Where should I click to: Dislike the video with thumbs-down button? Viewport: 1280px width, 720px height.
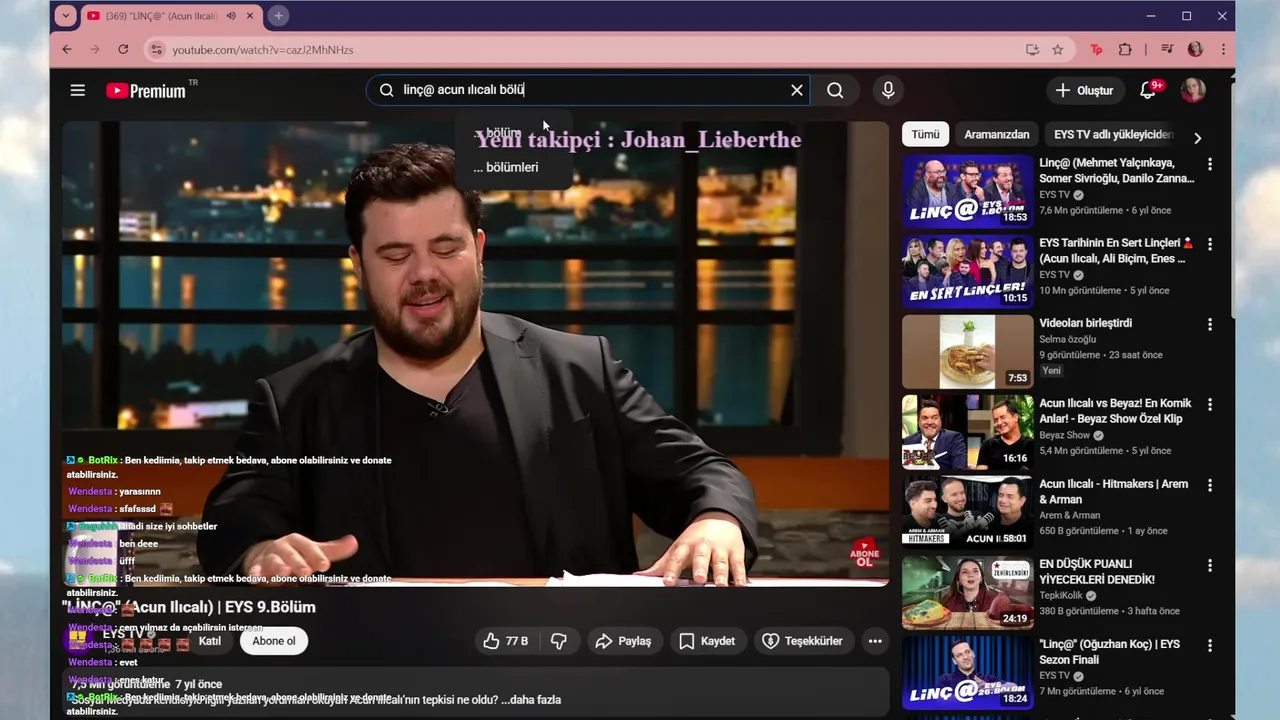tap(559, 641)
